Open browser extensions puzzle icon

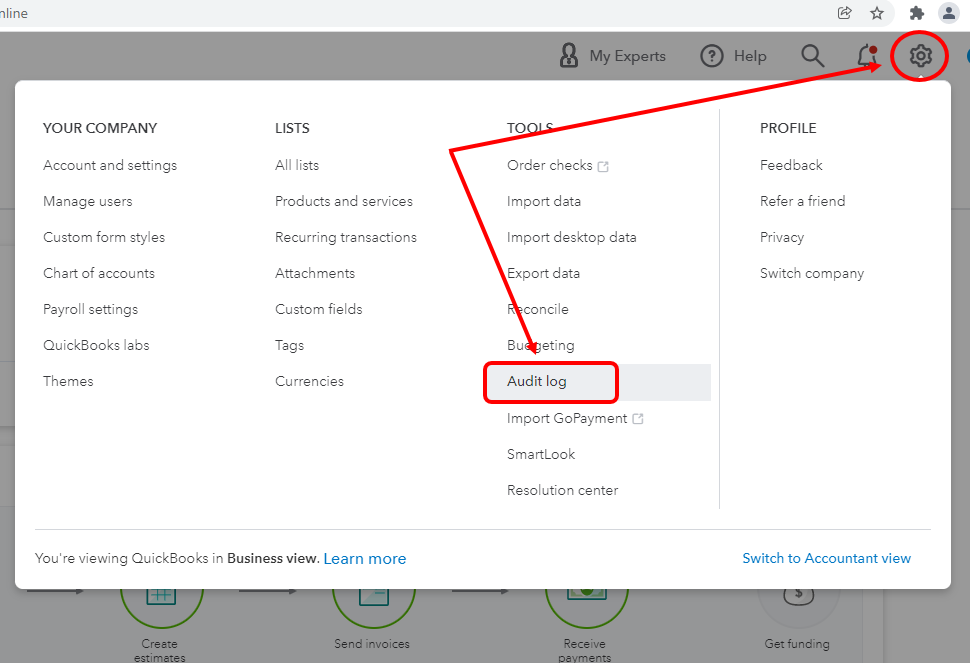click(916, 13)
